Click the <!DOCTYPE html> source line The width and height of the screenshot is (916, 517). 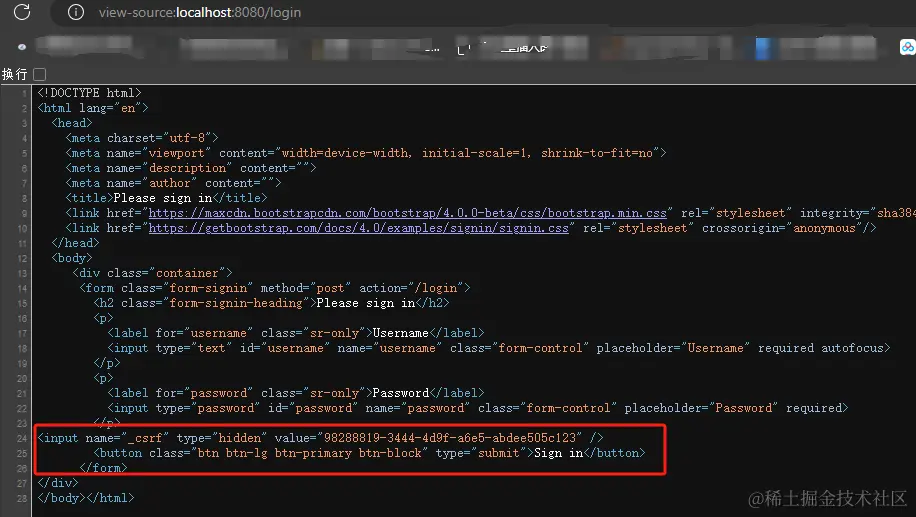[x=89, y=93]
